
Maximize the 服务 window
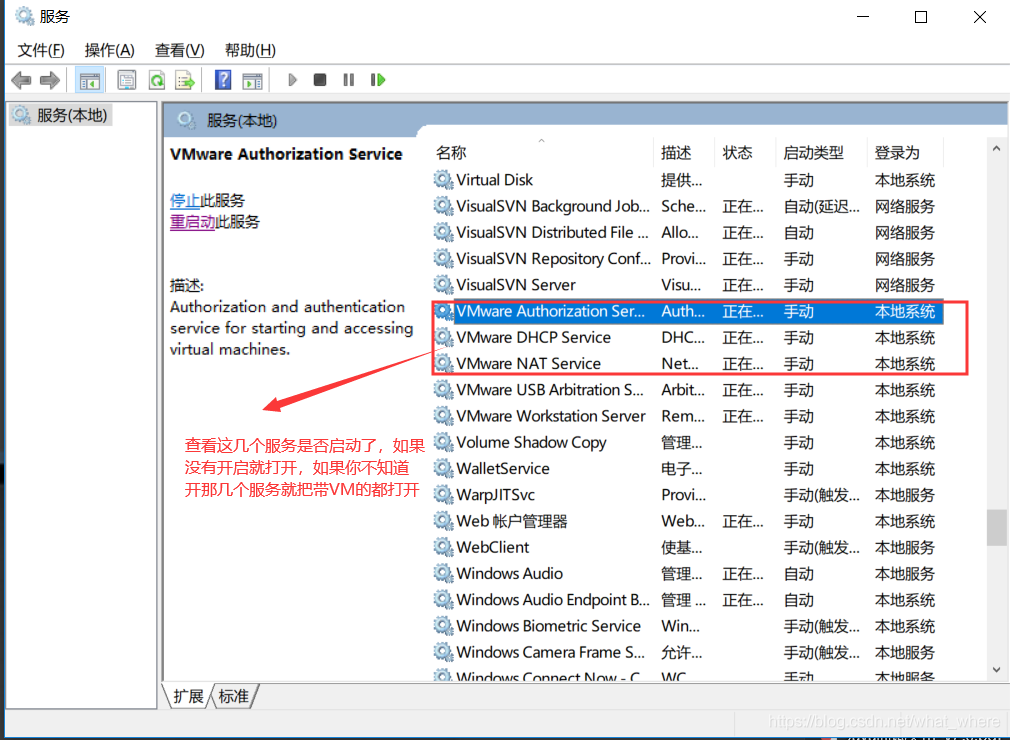click(x=921, y=17)
